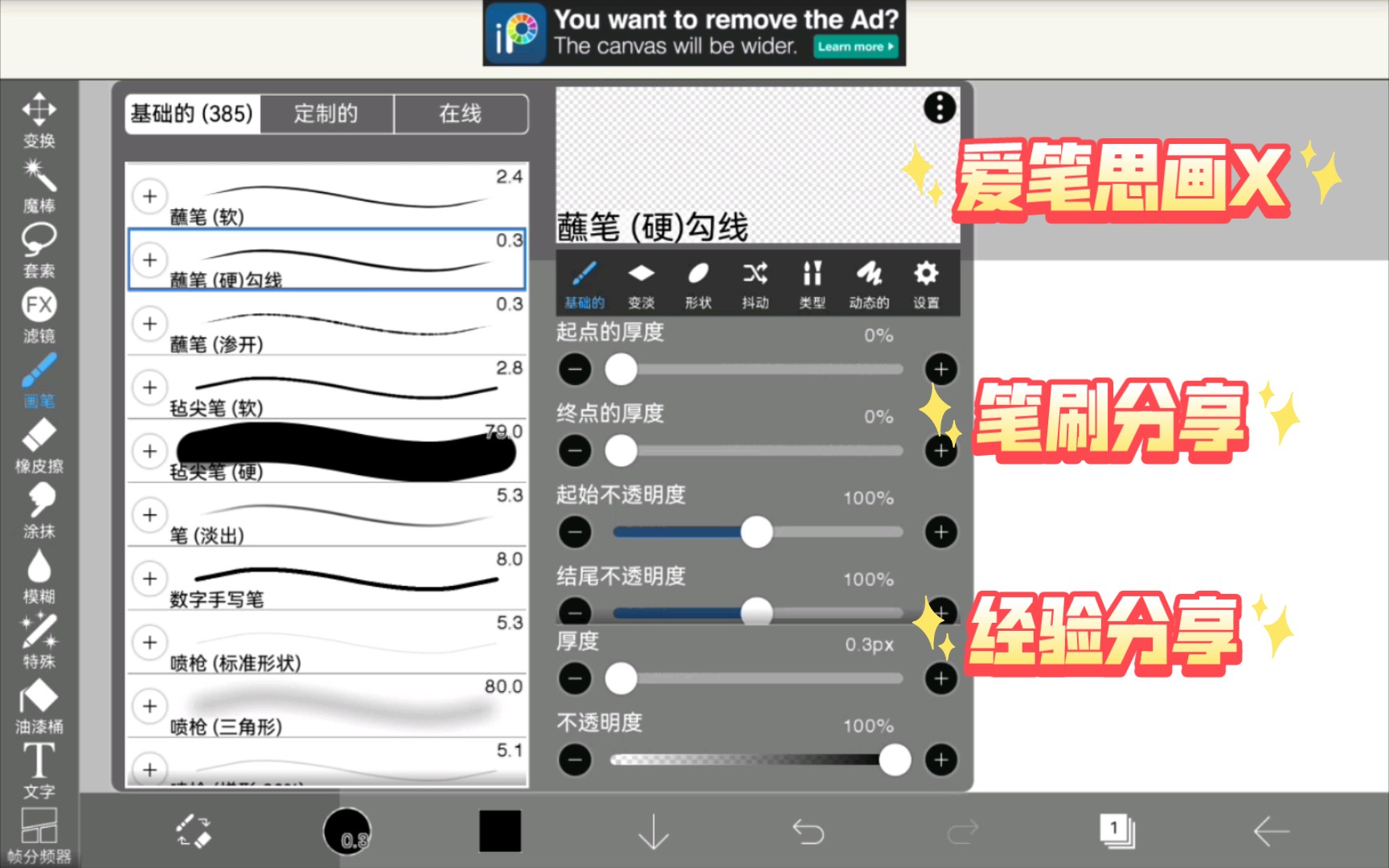Screen dimensions: 1389x868
Task: Open the FX 滤镜 filter tool
Action: click(x=39, y=316)
